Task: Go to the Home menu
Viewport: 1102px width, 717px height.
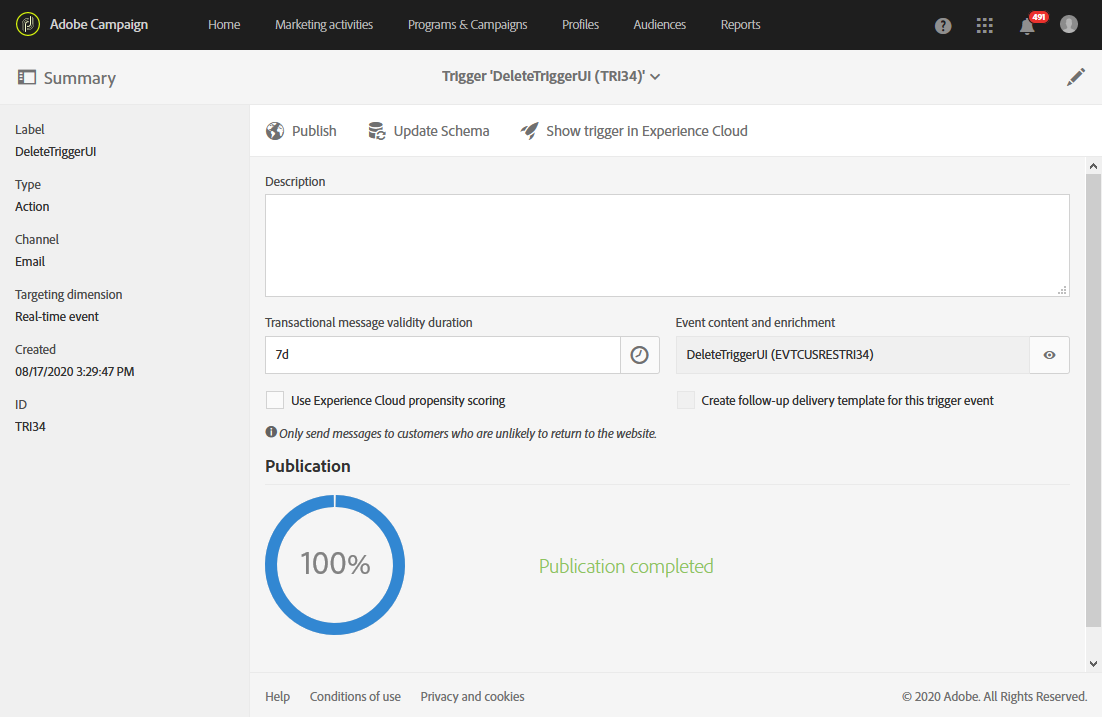Action: click(x=224, y=25)
